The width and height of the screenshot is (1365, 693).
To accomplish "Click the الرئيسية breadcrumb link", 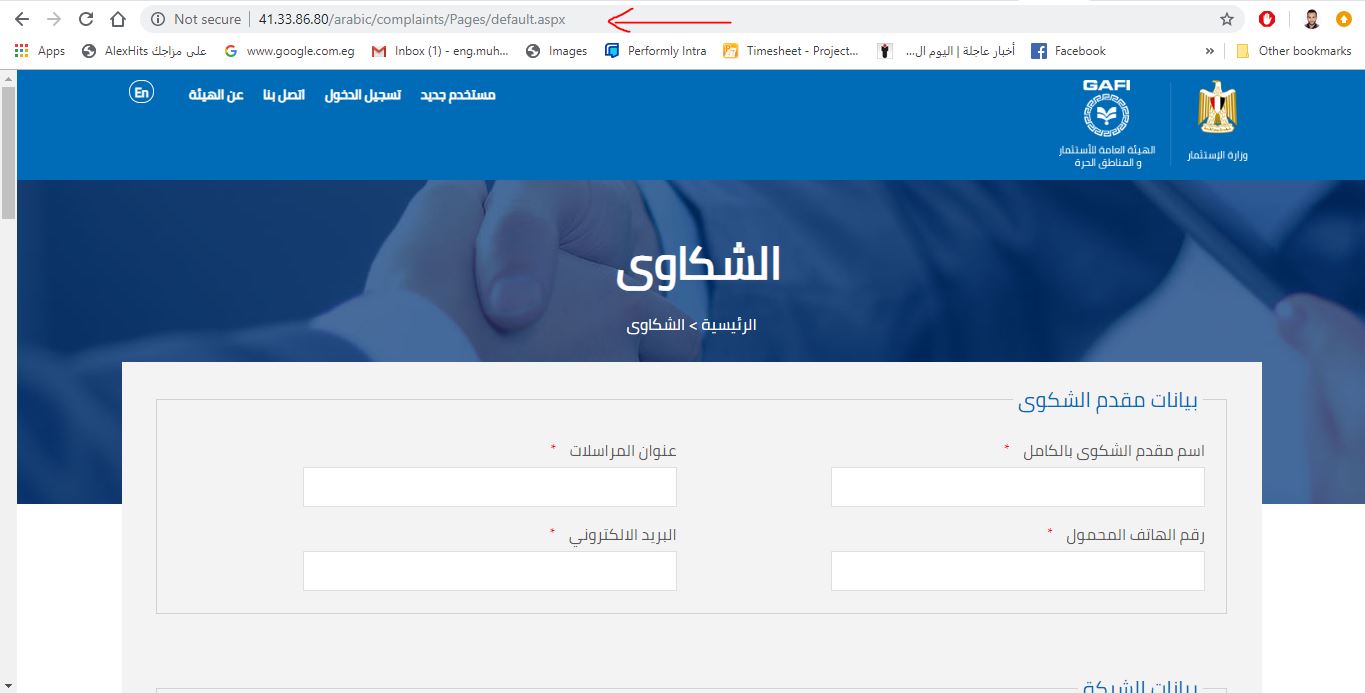I will (729, 325).
